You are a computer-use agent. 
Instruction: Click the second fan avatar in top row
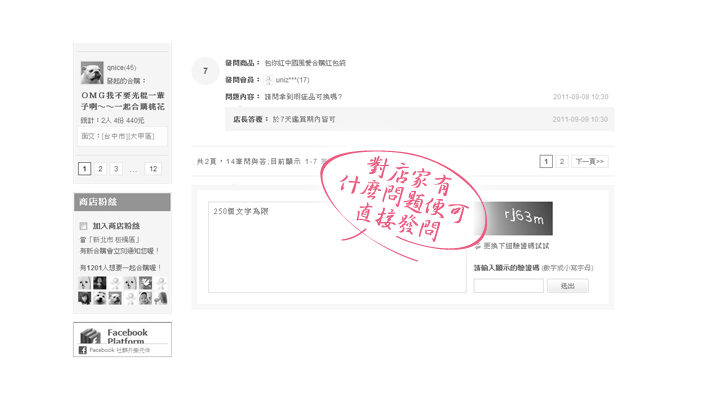(100, 283)
